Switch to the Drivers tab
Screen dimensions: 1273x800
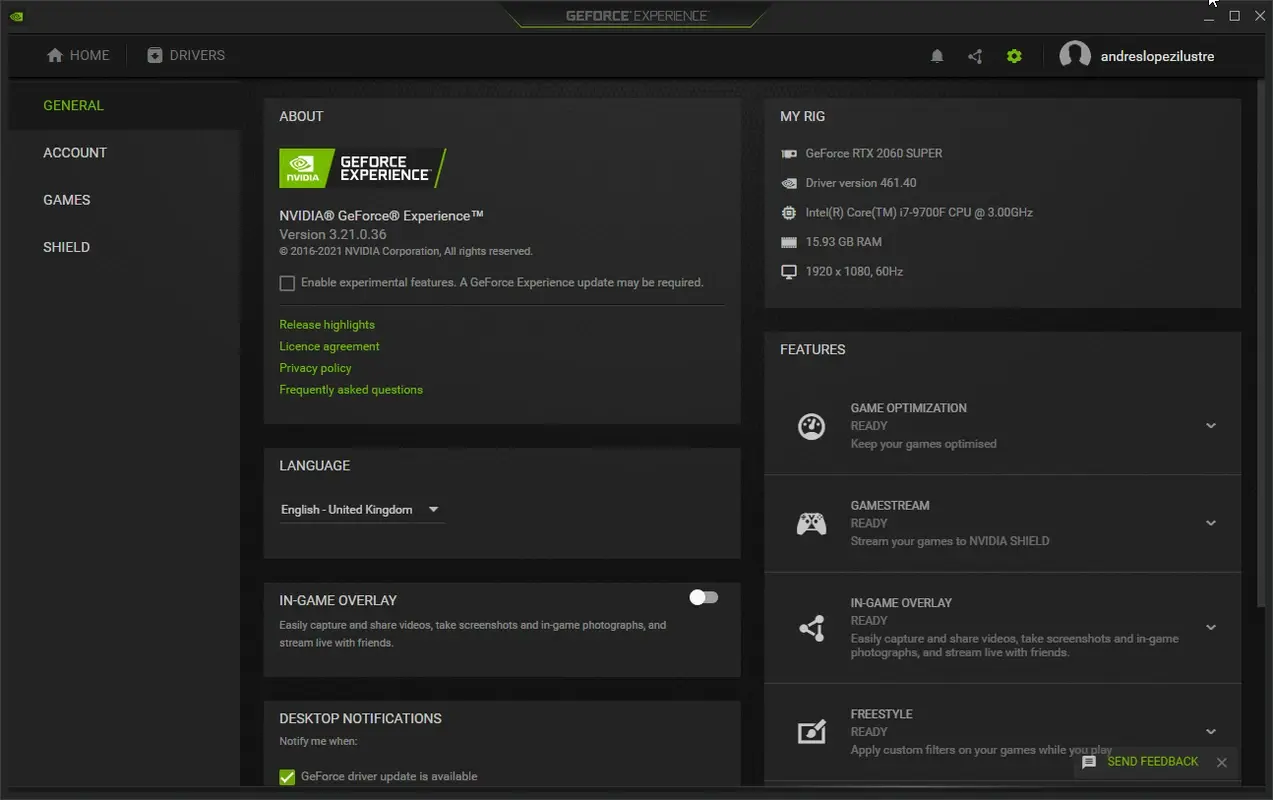click(x=186, y=55)
